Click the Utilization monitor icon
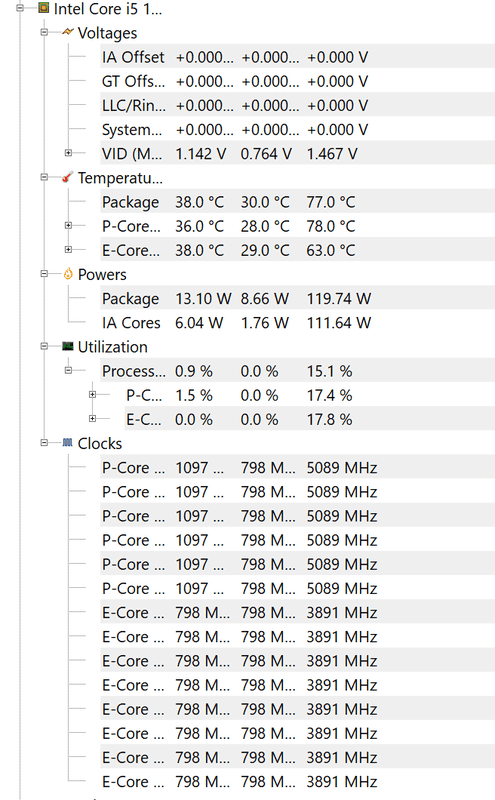Viewport: 495px width, 800px height. pyautogui.click(x=67, y=346)
